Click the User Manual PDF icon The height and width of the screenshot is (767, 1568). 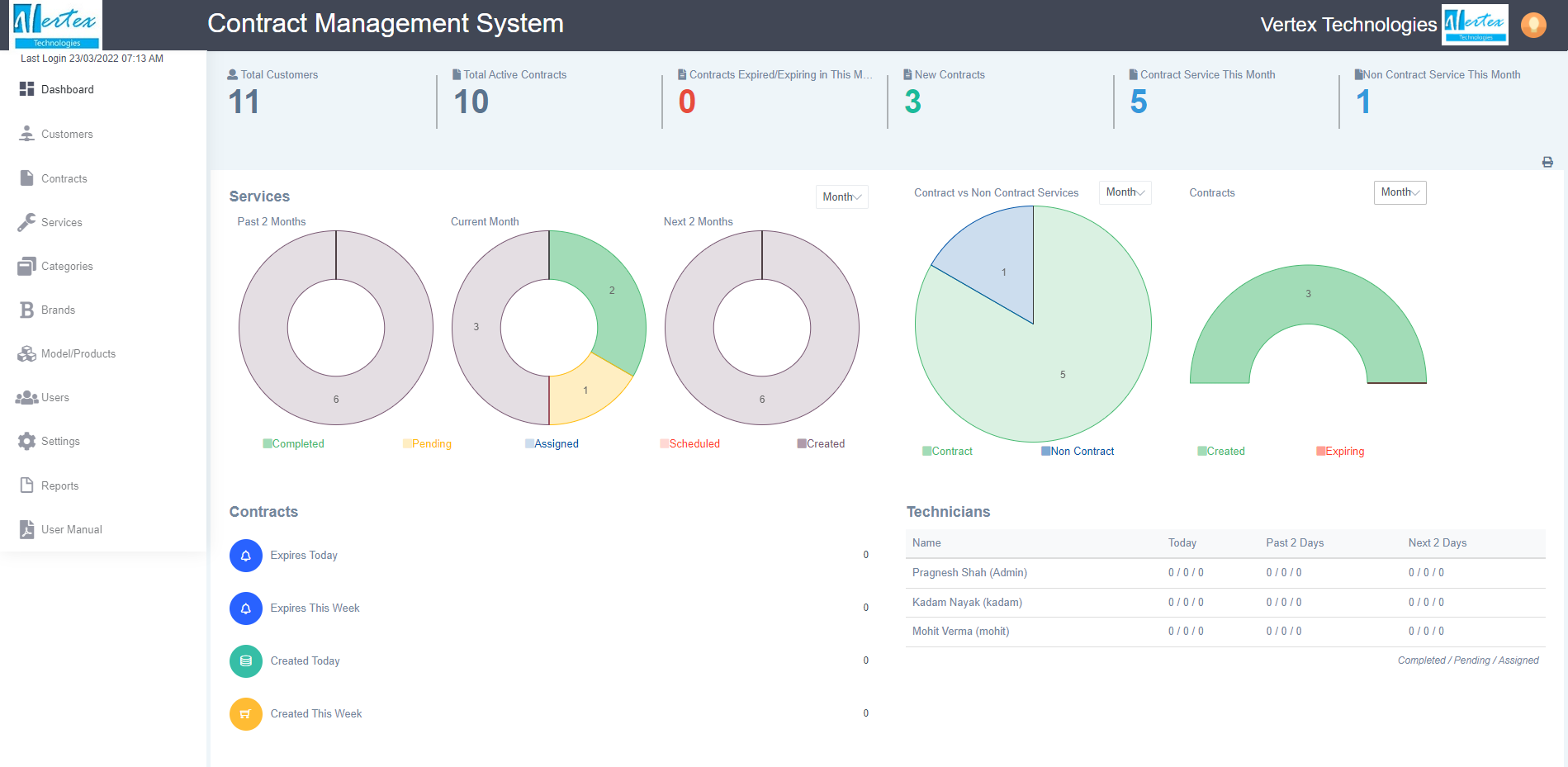[x=27, y=529]
